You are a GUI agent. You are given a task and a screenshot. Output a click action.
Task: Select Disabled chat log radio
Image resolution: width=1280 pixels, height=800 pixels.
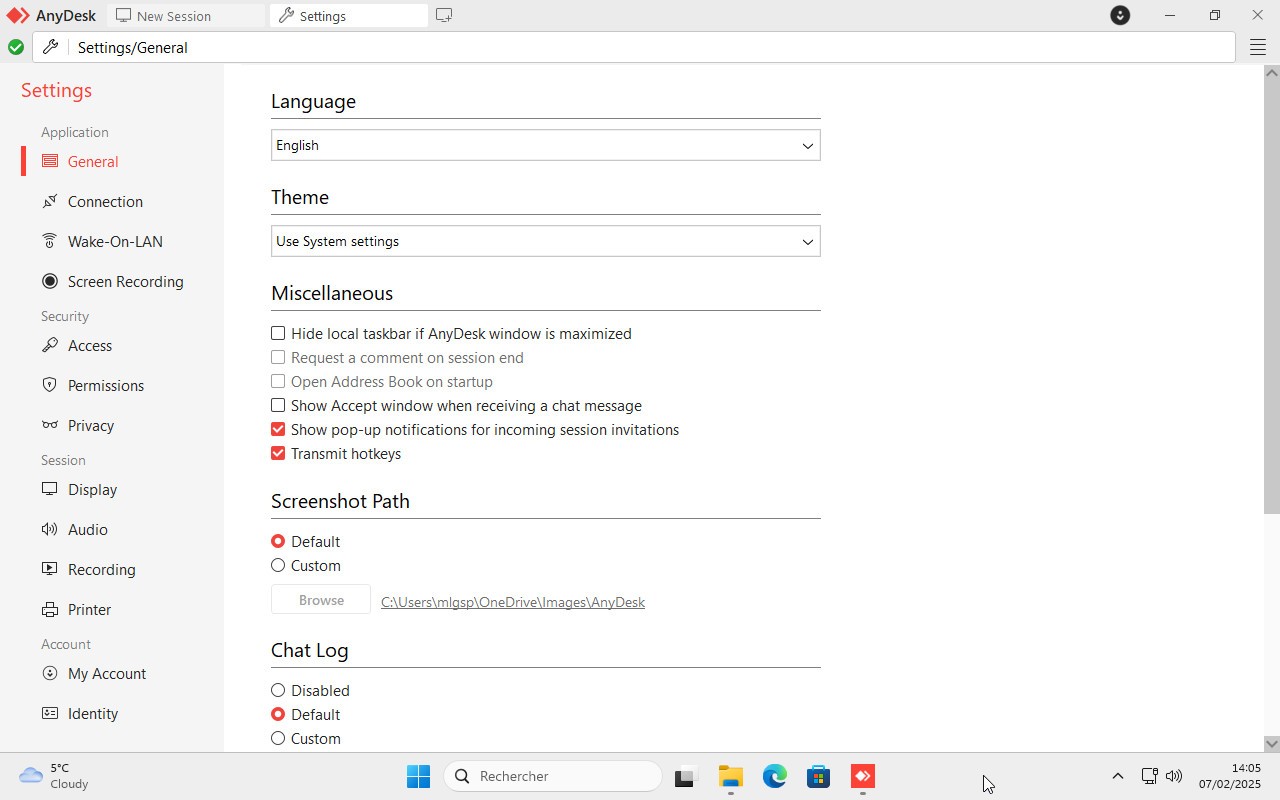coord(278,690)
